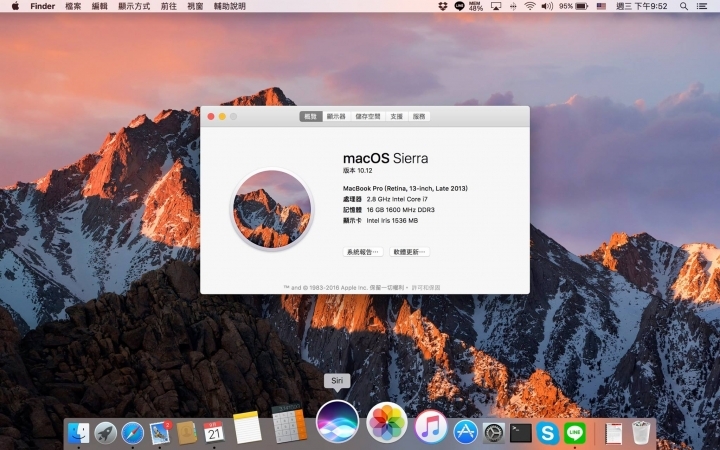The width and height of the screenshot is (720, 450).
Task: Open the 檔案 menu
Action: coord(73,6)
